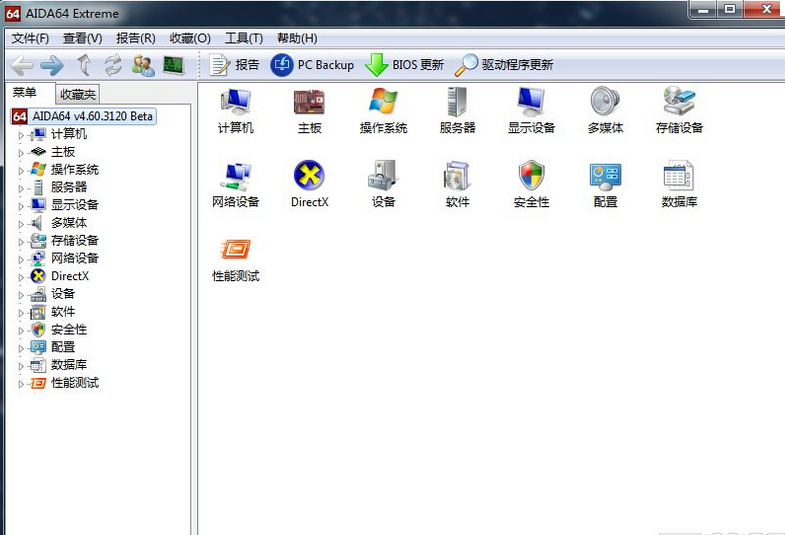
Task: Select 软件 in the left tree
Action: click(63, 312)
